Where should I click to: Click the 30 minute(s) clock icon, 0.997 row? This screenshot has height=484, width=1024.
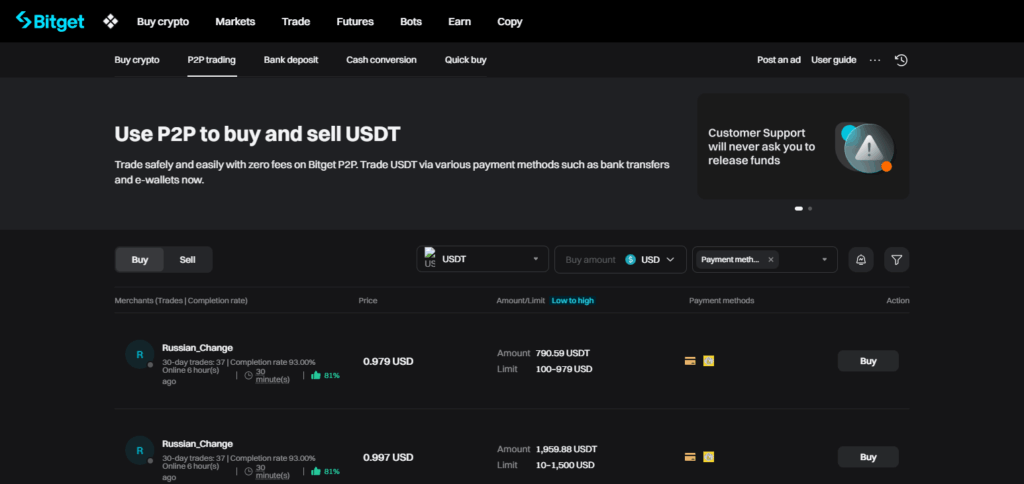pyautogui.click(x=248, y=472)
